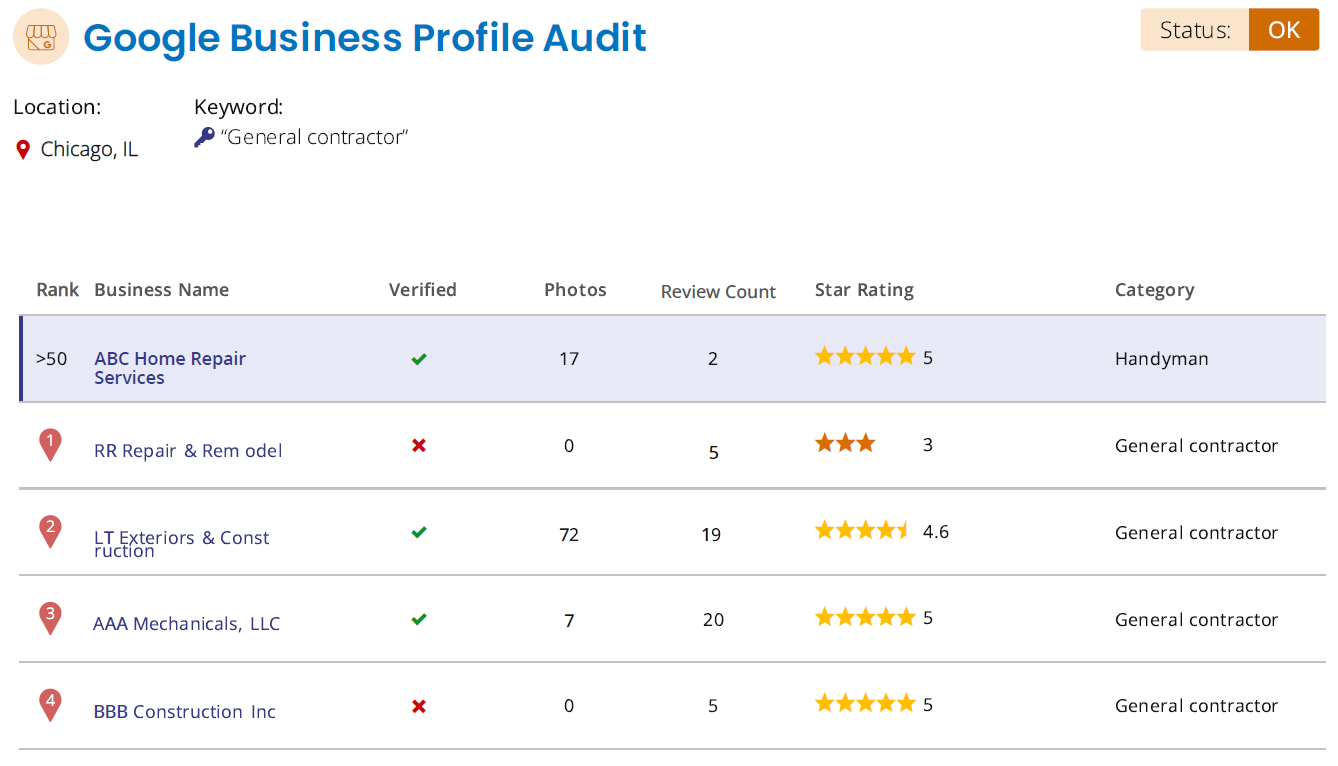This screenshot has width=1338, height=766.
Task: Click the Photos column header
Action: pos(575,290)
